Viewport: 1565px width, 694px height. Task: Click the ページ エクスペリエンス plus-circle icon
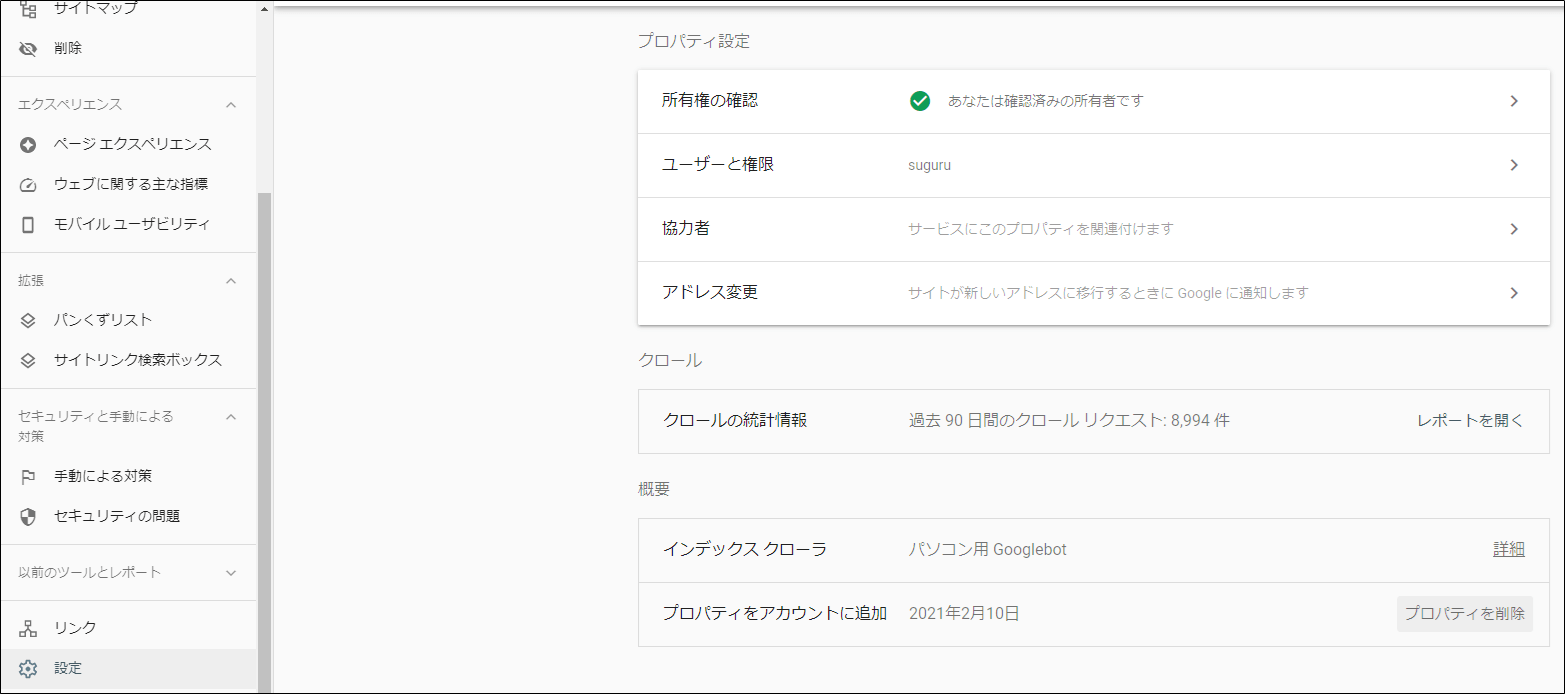click(x=28, y=144)
